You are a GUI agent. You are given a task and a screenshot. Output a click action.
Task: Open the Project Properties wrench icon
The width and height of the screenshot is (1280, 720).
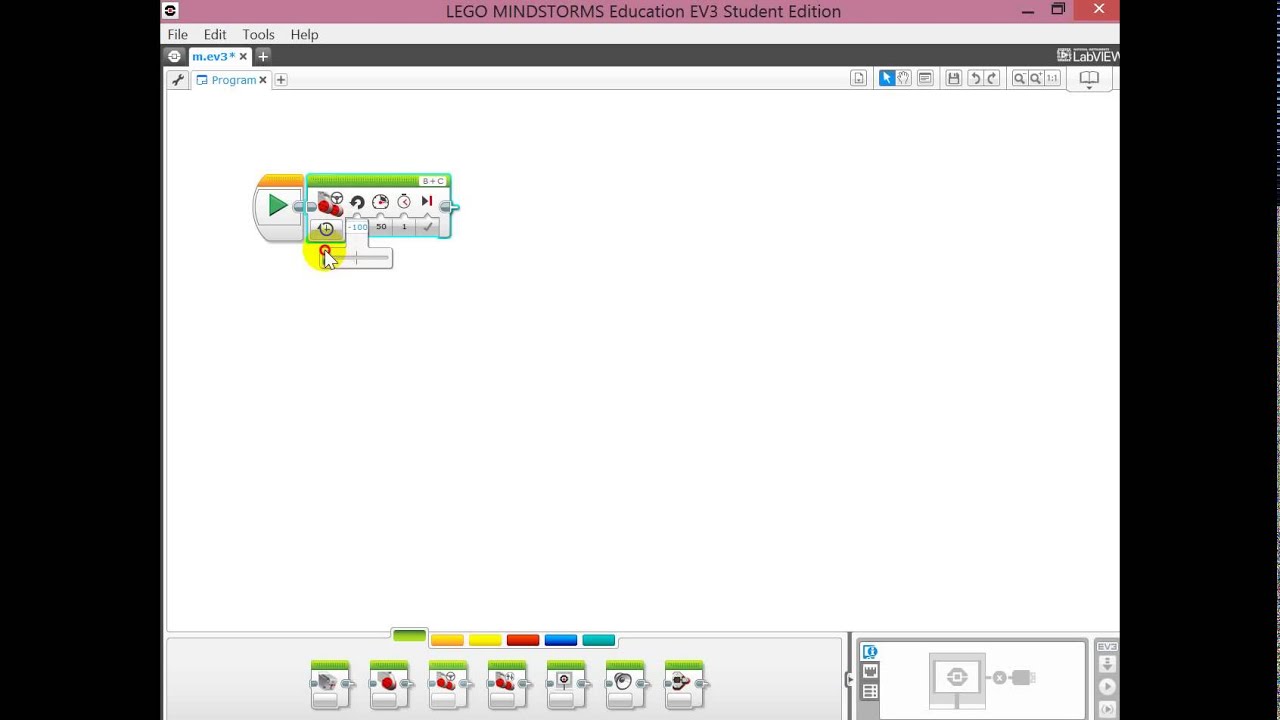[178, 80]
